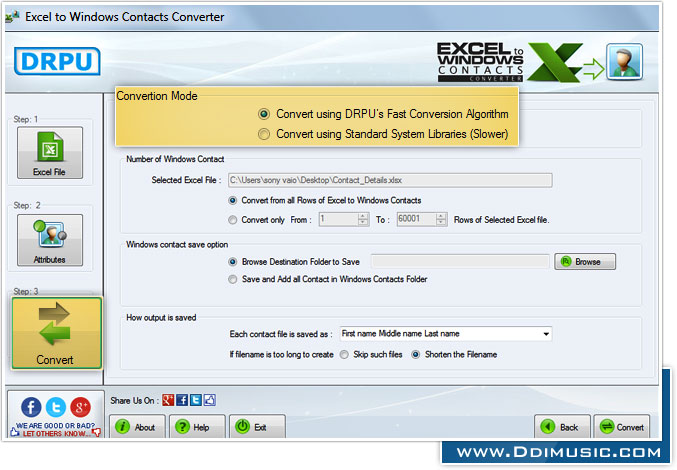Click the large Facebook round icon
677x470 pixels.
coord(31,407)
